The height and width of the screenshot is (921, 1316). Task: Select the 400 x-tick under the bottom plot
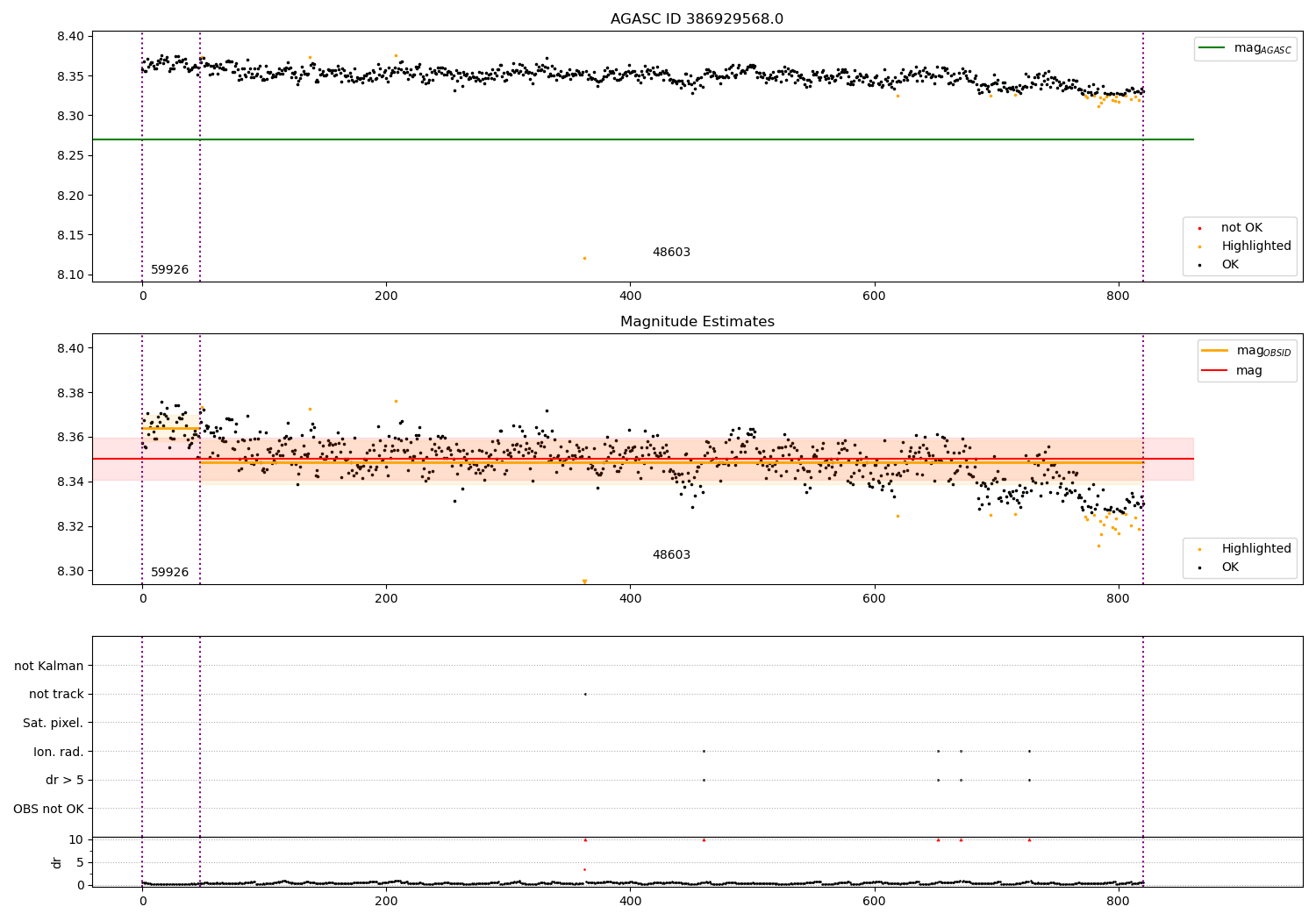[630, 901]
